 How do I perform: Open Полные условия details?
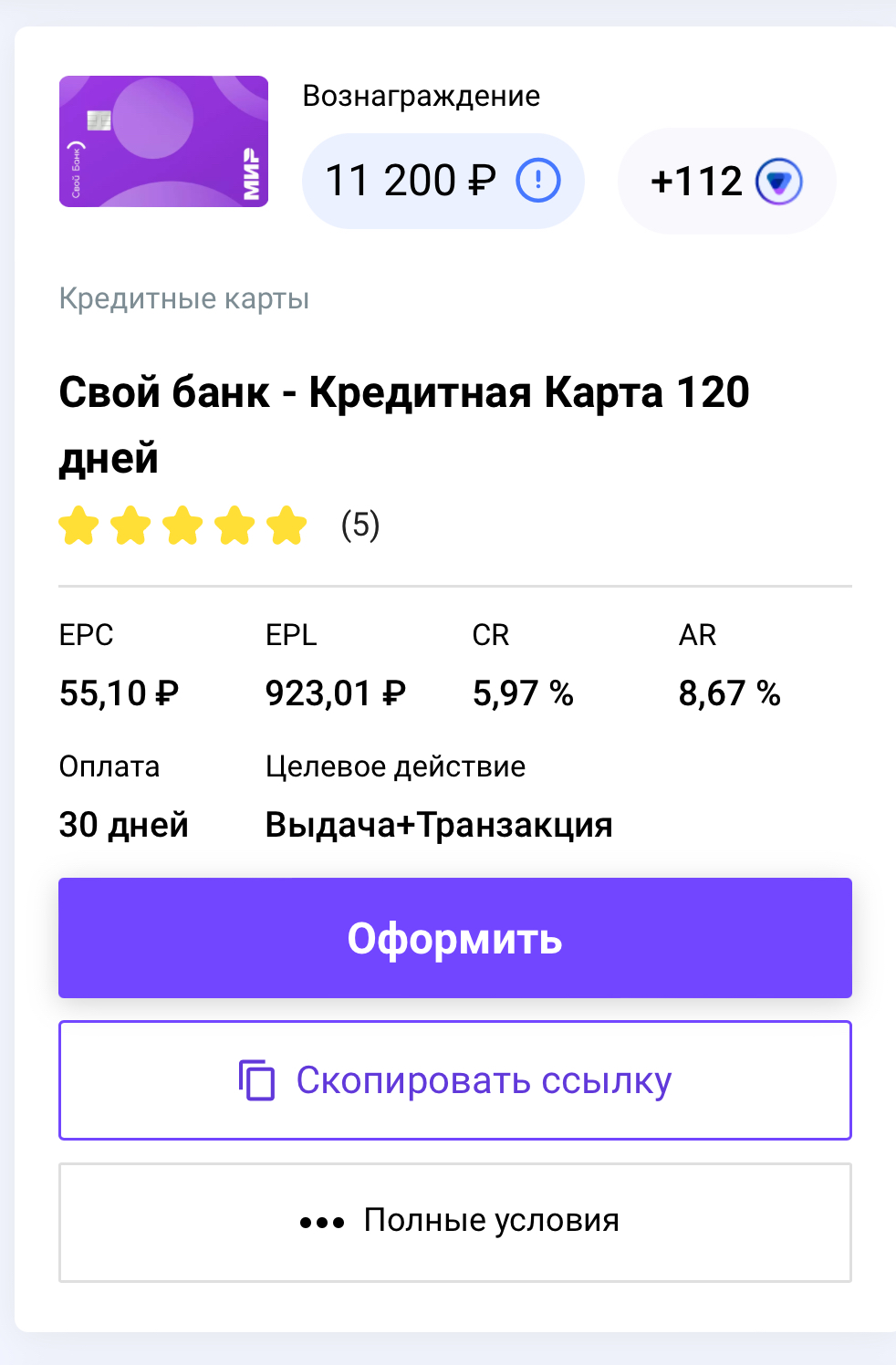coord(455,1223)
